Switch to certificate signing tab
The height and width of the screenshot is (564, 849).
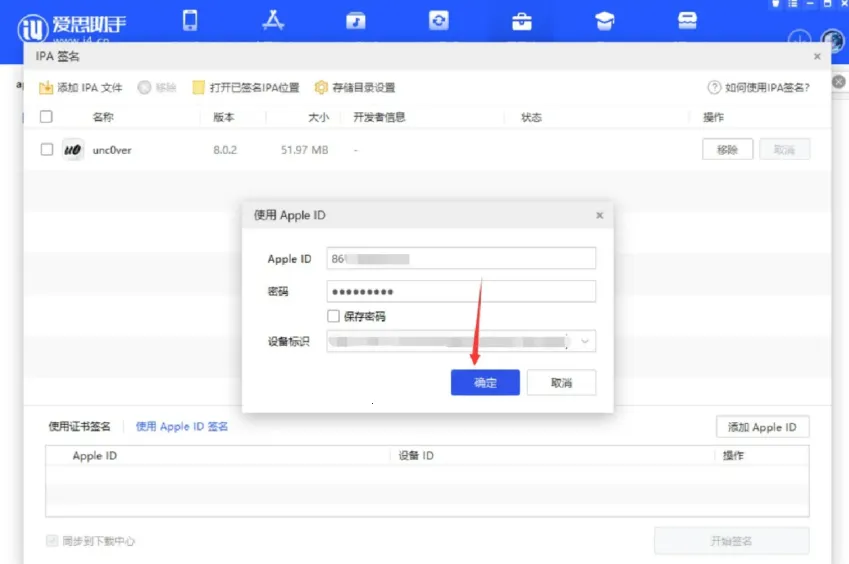pyautogui.click(x=80, y=427)
